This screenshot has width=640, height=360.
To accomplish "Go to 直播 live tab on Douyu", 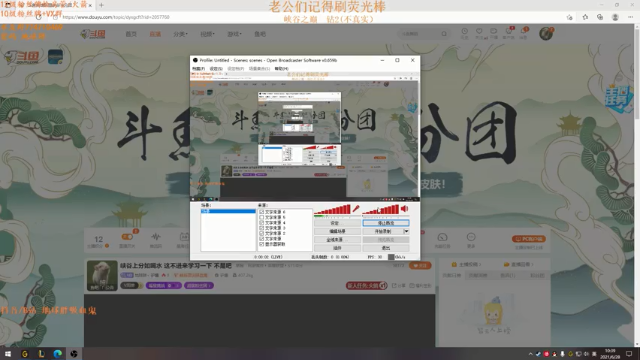I will (155, 34).
